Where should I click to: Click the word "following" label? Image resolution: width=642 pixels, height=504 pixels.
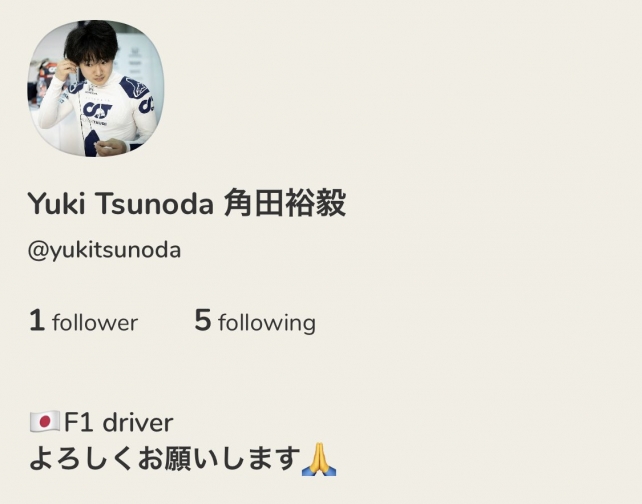[x=267, y=323]
